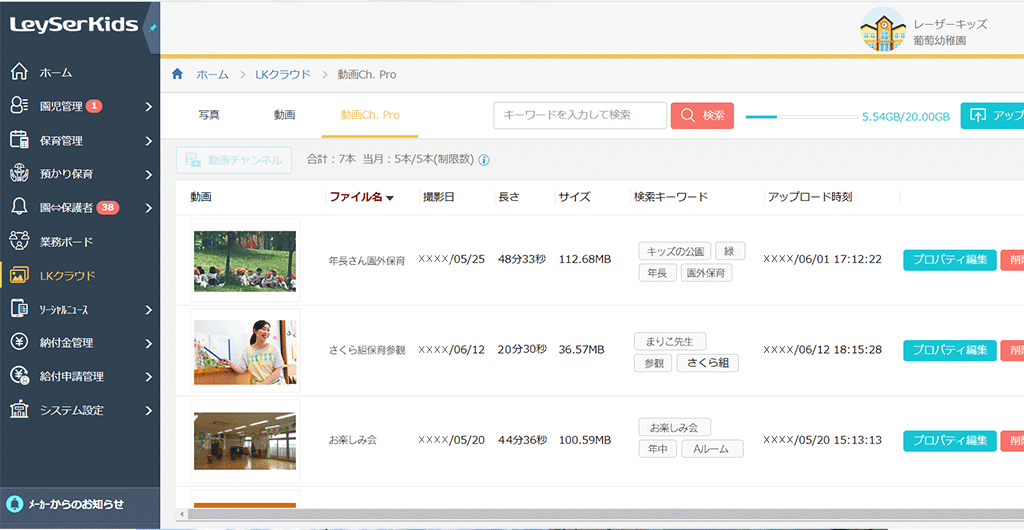Expand the 給付申請管理 menu chevron

click(149, 377)
